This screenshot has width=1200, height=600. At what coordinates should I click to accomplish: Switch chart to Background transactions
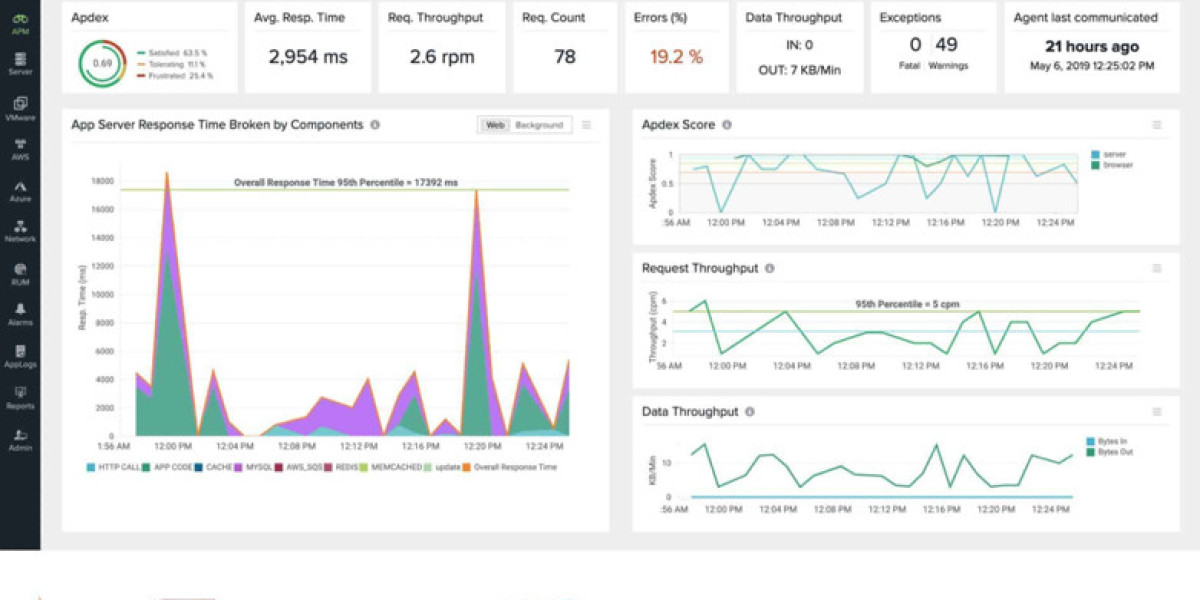(x=539, y=125)
